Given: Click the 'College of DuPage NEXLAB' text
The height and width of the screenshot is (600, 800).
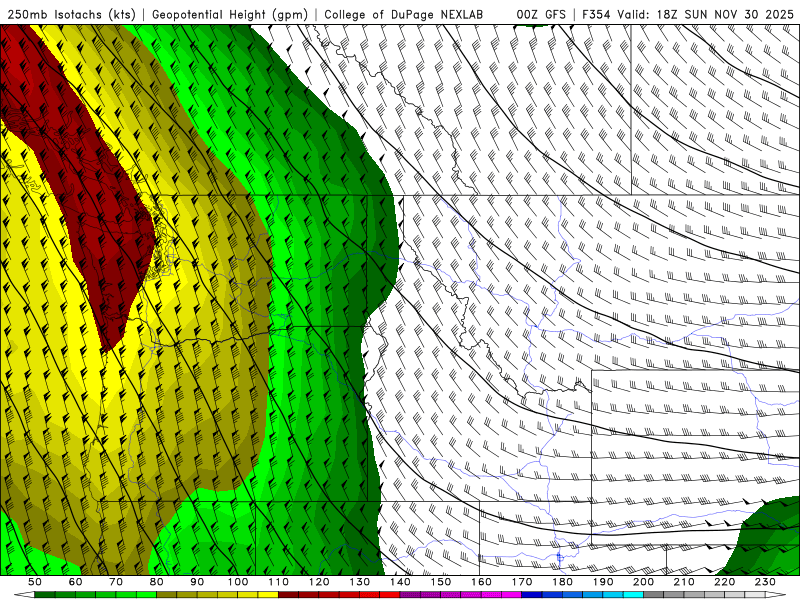Looking at the screenshot, I should [x=403, y=14].
